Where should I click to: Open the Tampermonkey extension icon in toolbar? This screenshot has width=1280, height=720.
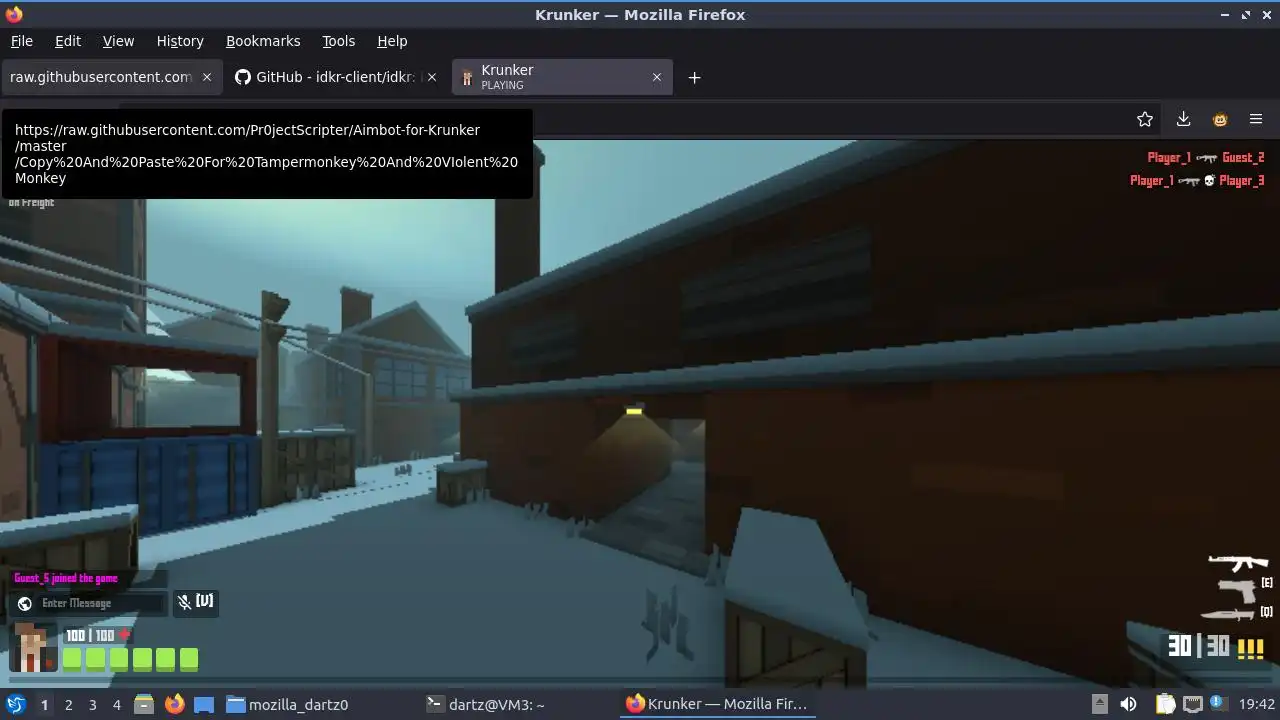pyautogui.click(x=1220, y=119)
